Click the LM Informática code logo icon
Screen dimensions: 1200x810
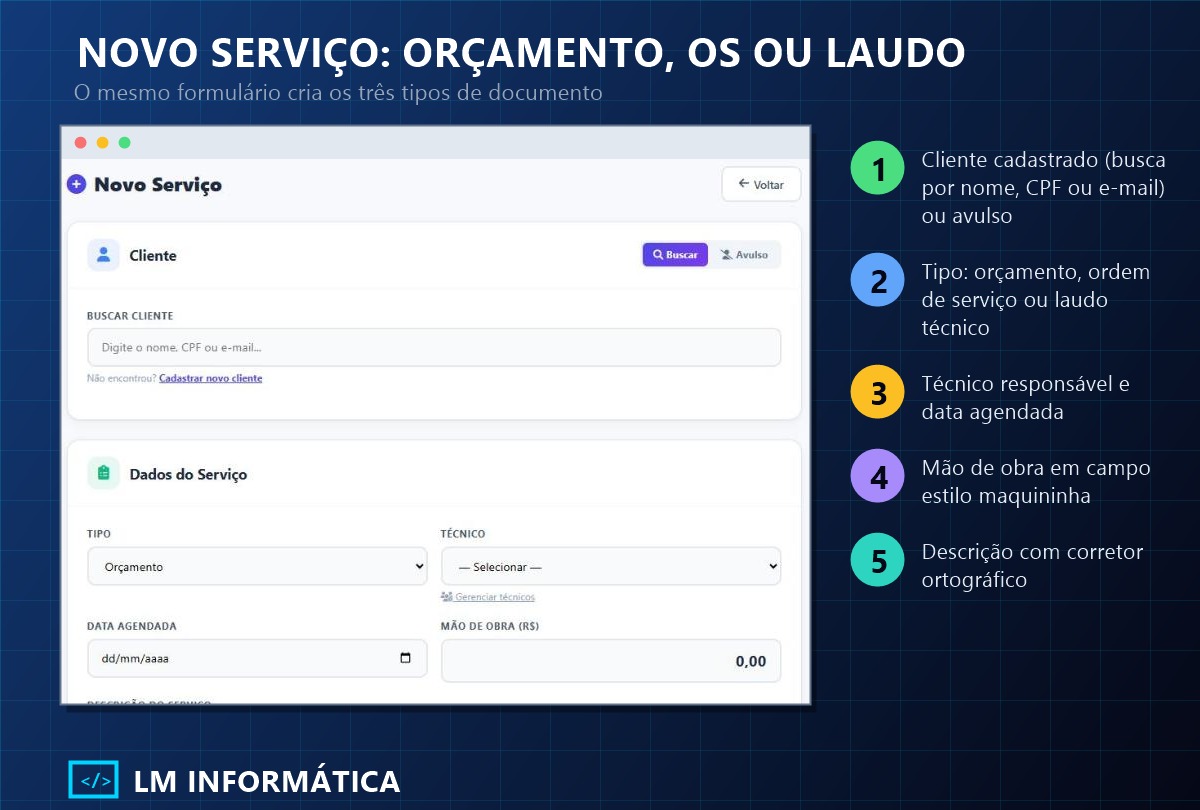pyautogui.click(x=93, y=780)
